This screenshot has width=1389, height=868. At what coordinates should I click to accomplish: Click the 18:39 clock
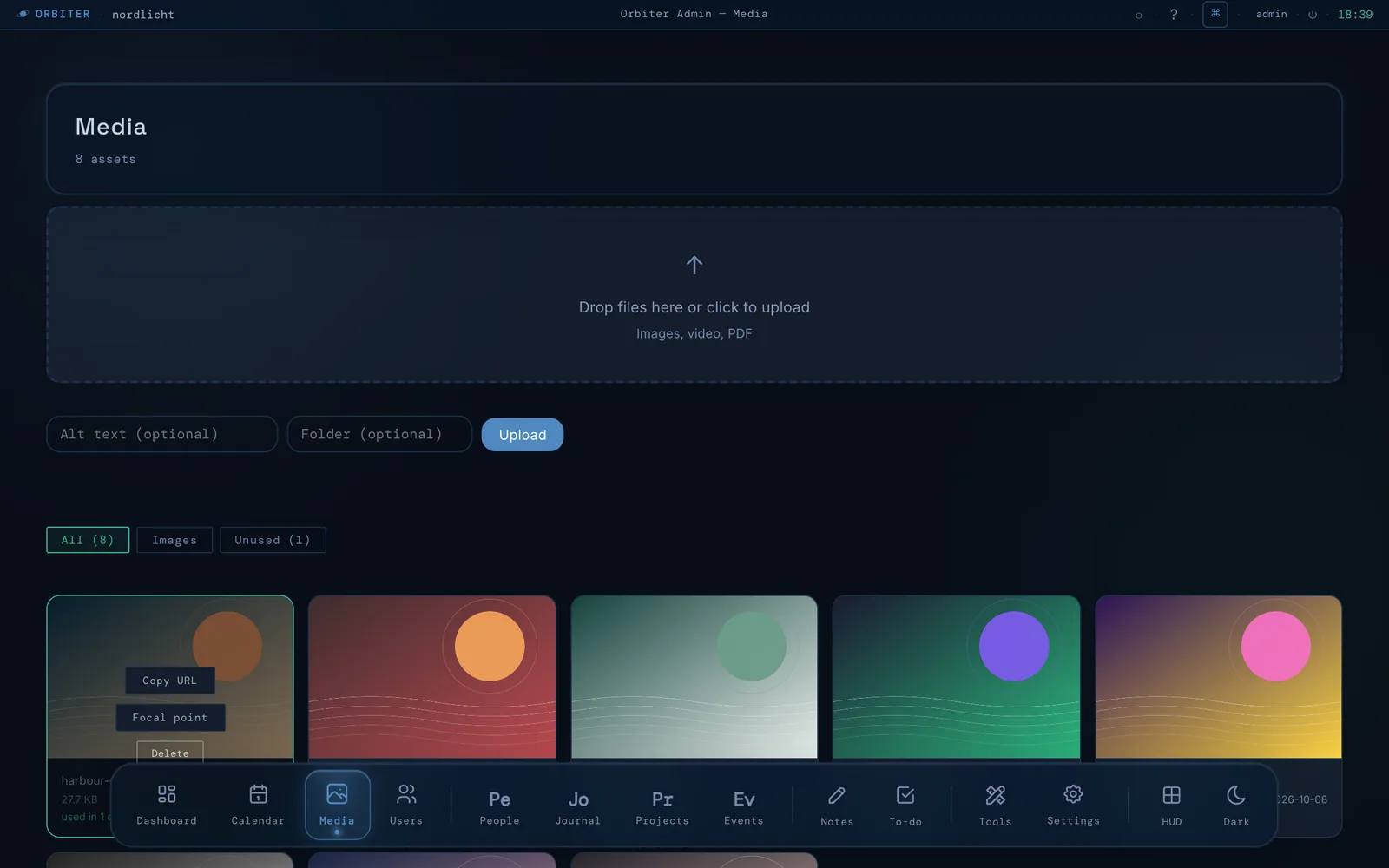click(x=1355, y=15)
